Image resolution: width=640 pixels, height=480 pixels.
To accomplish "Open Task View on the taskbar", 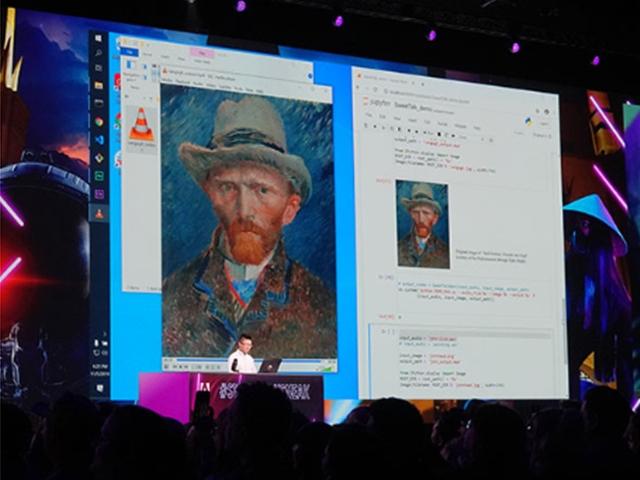I will tap(98, 68).
